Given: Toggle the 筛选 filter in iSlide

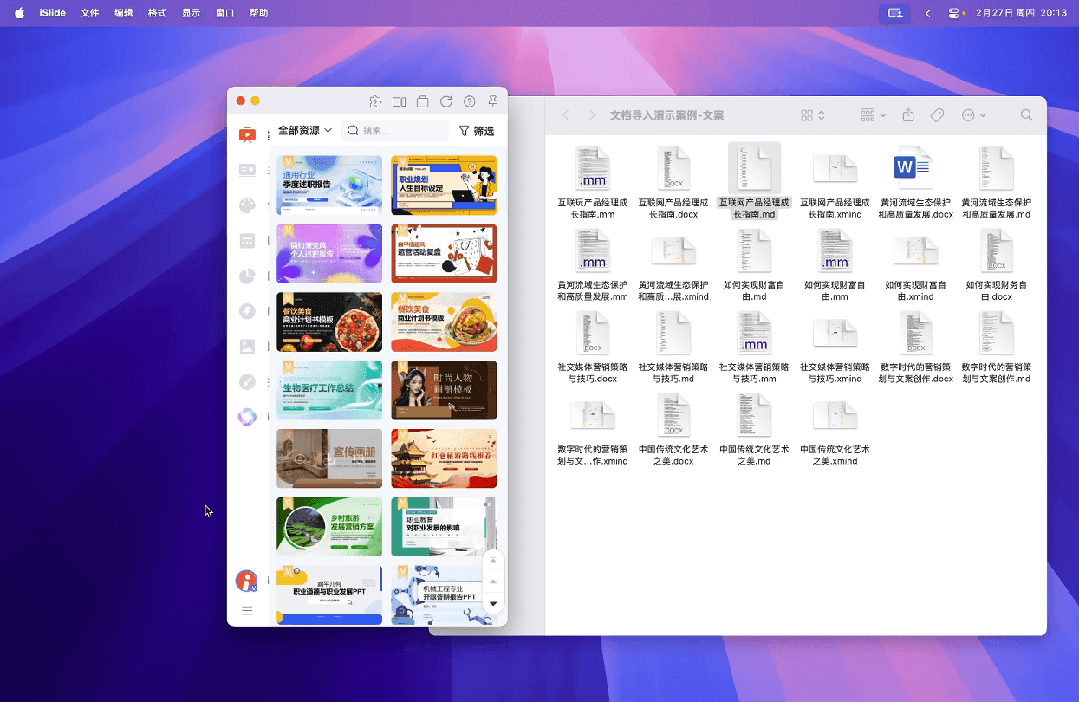Looking at the screenshot, I should [x=477, y=131].
